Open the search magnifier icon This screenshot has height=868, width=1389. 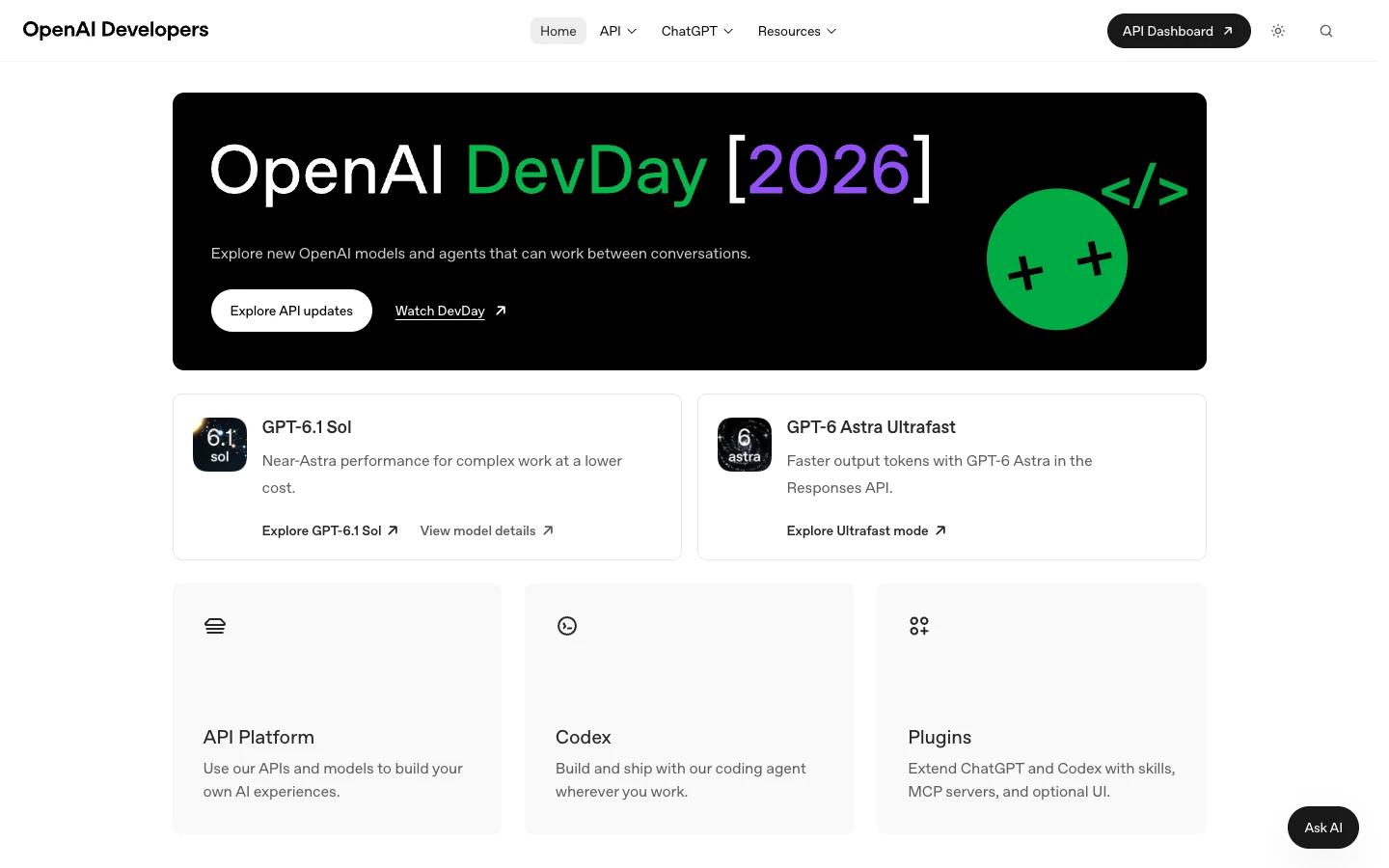1326,31
